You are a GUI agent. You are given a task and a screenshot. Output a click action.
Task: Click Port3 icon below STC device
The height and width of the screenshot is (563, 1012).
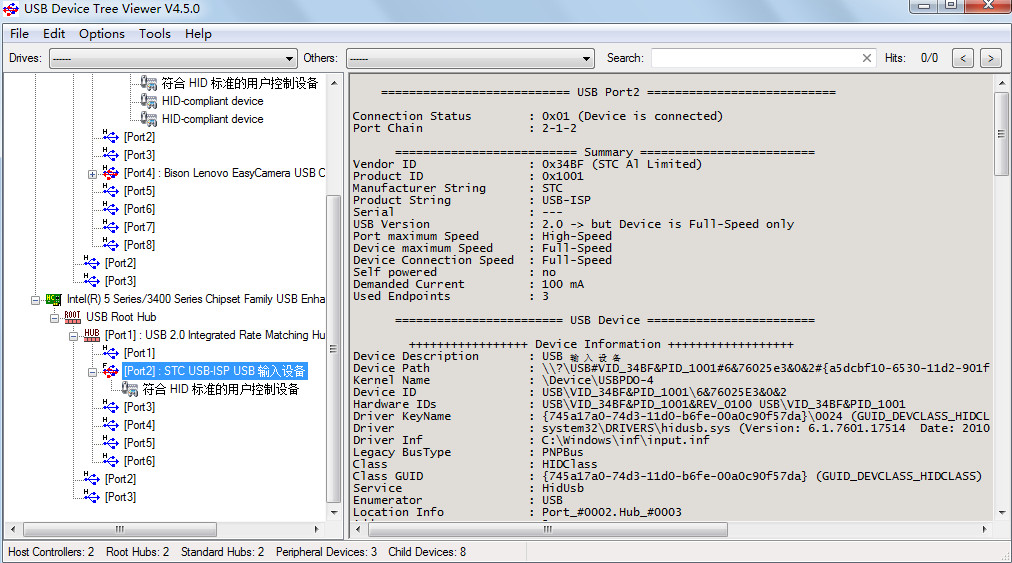click(110, 407)
